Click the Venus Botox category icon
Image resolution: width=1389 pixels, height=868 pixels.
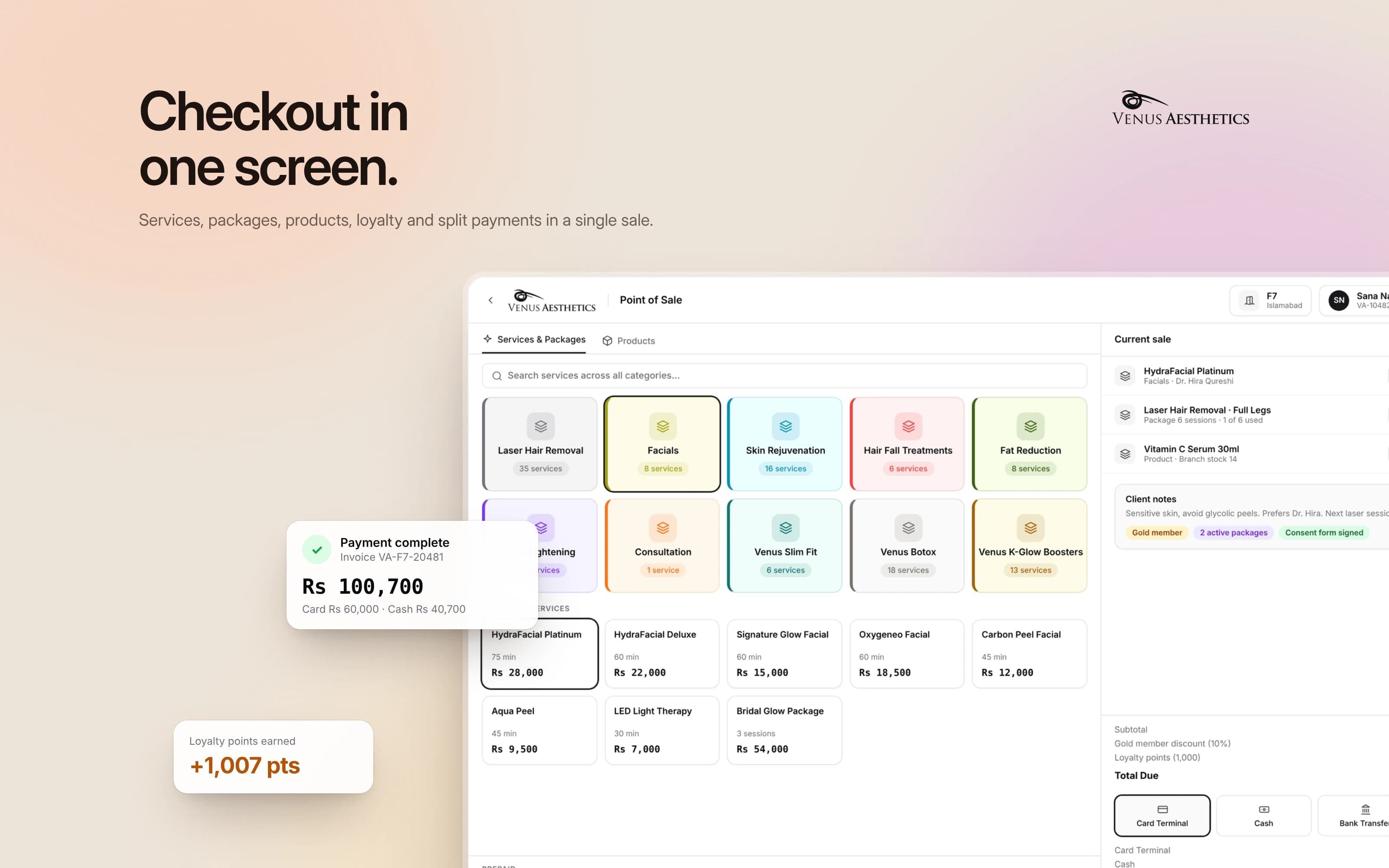point(908,528)
